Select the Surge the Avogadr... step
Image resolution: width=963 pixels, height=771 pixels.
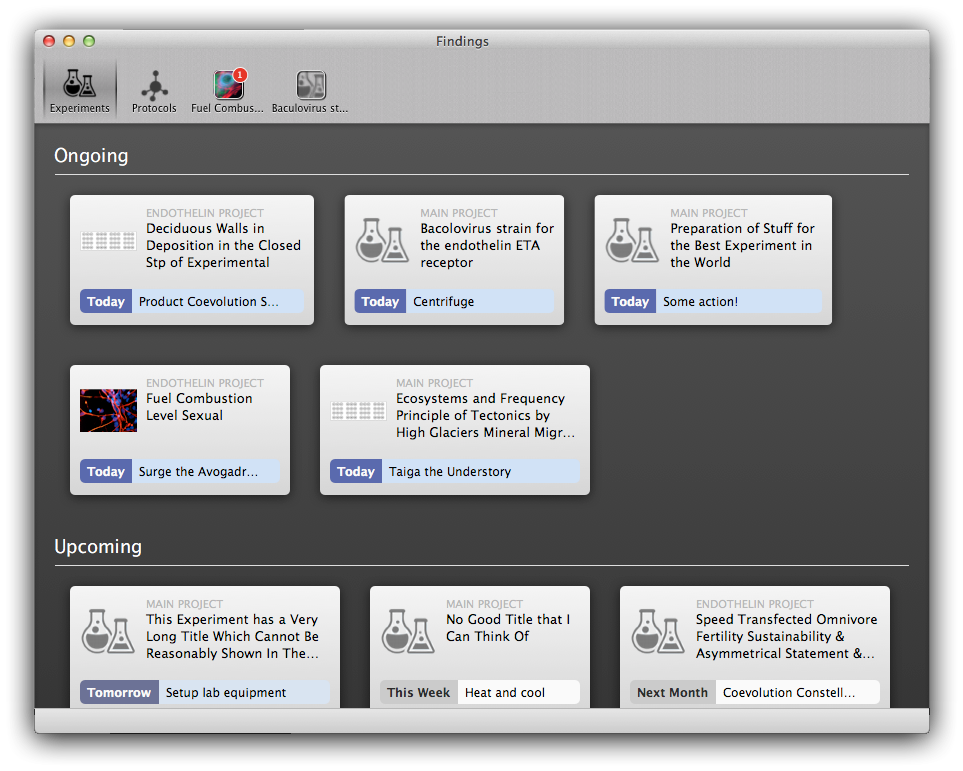206,471
